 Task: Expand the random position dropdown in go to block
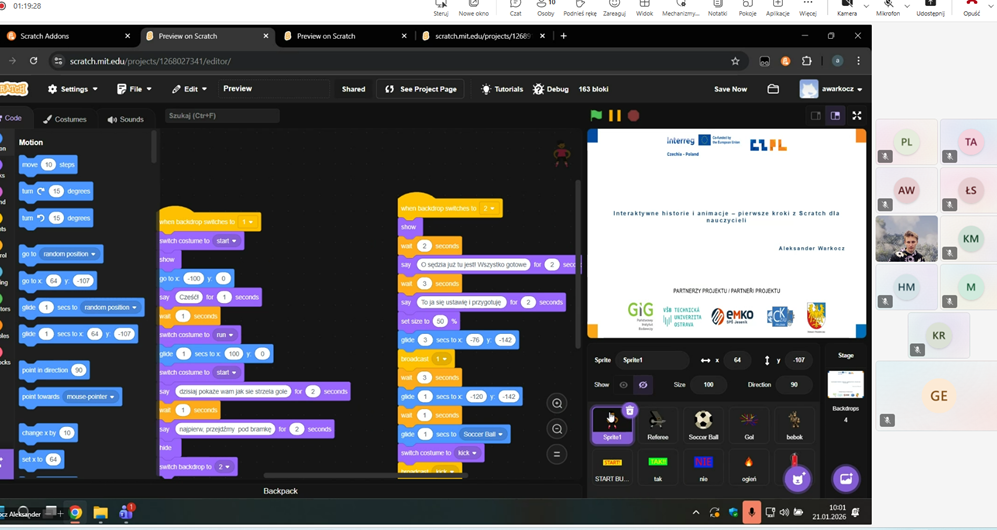(x=69, y=254)
